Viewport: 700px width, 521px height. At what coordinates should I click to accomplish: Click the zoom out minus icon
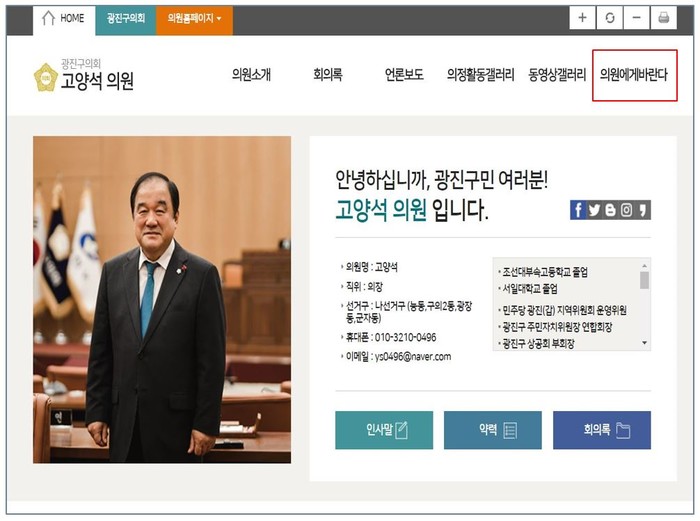[x=637, y=19]
